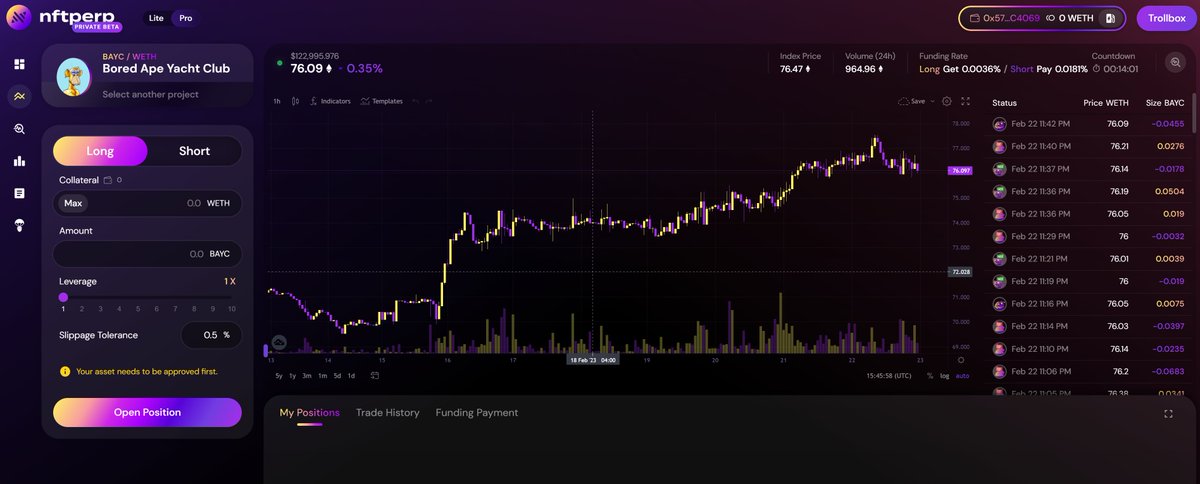This screenshot has height=484, width=1200.
Task: Open My Positions tab
Action: (309, 412)
